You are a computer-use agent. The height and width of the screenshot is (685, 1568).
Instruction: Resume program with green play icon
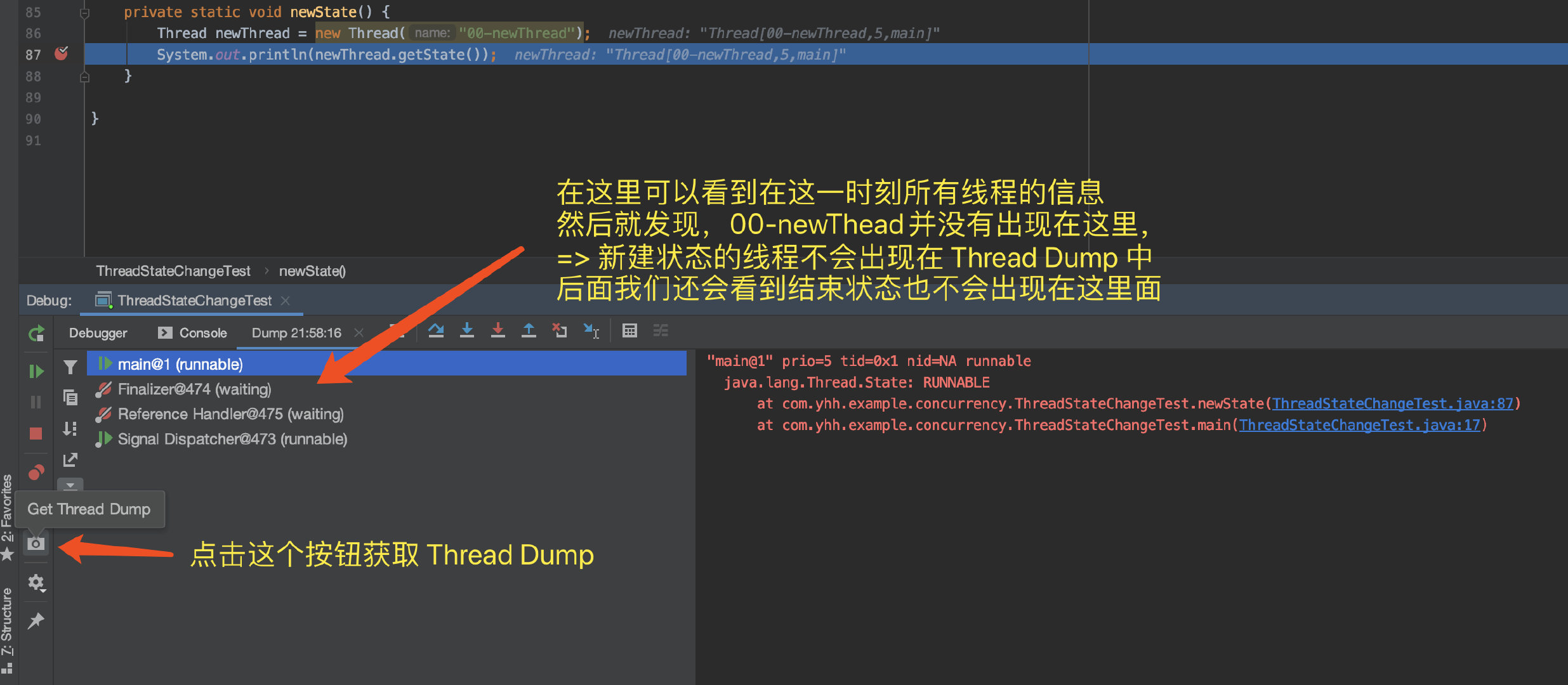[36, 371]
